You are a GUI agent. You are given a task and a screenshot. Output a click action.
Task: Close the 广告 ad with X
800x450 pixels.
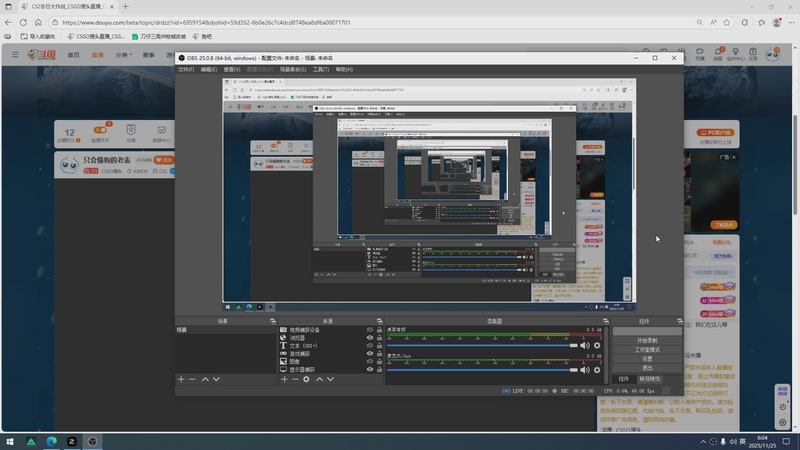coord(734,157)
